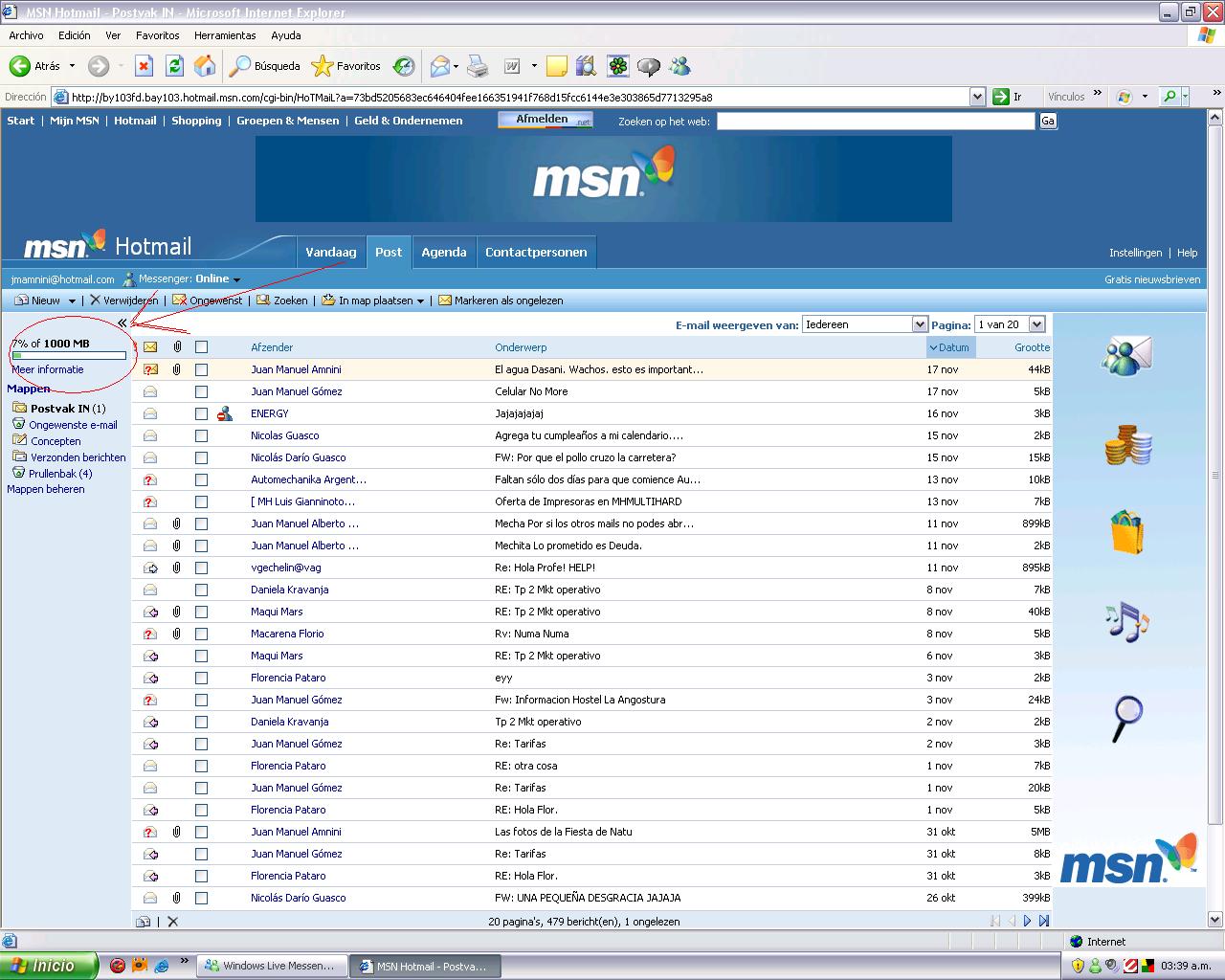The image size is (1225, 980).
Task: Tick the ENERGY message checkbox
Action: point(201,413)
